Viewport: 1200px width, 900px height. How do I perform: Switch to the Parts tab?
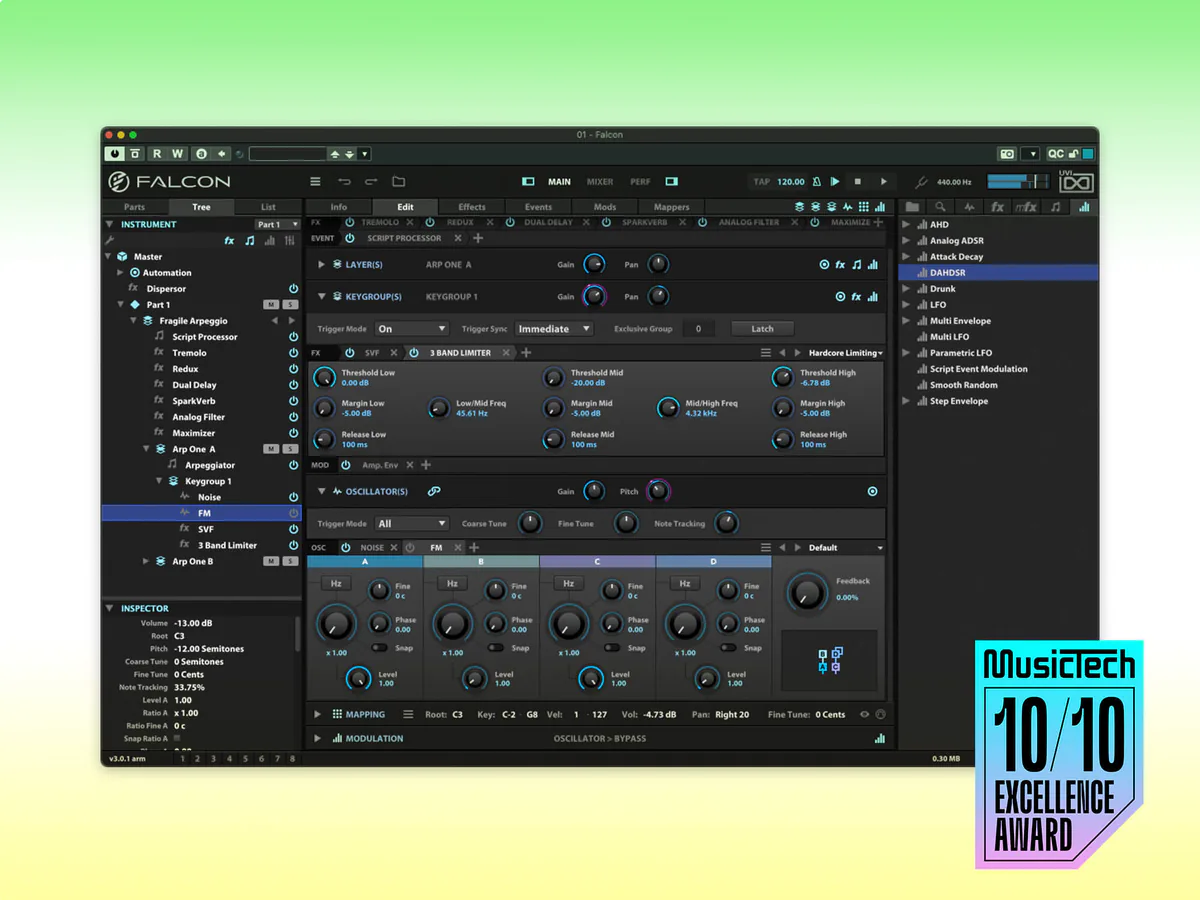click(x=134, y=207)
